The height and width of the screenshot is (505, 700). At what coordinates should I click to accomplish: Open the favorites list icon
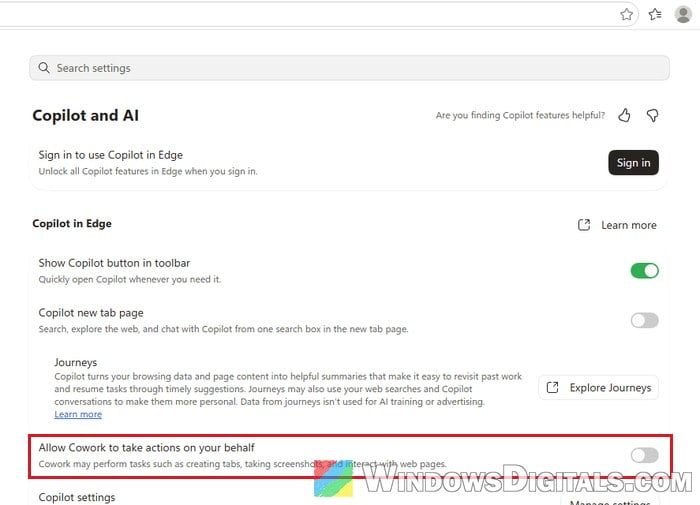(655, 15)
